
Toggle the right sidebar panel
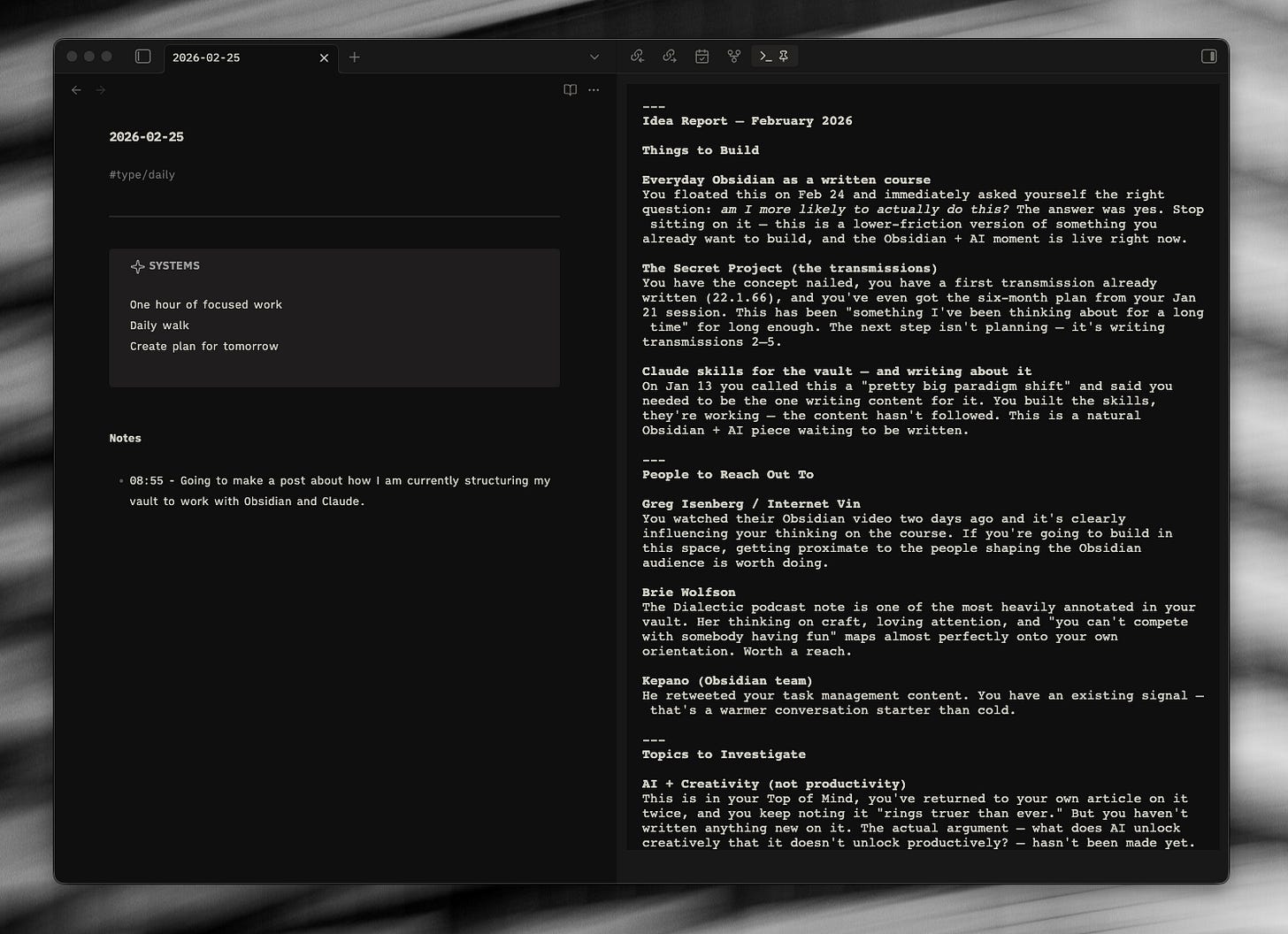click(1209, 57)
